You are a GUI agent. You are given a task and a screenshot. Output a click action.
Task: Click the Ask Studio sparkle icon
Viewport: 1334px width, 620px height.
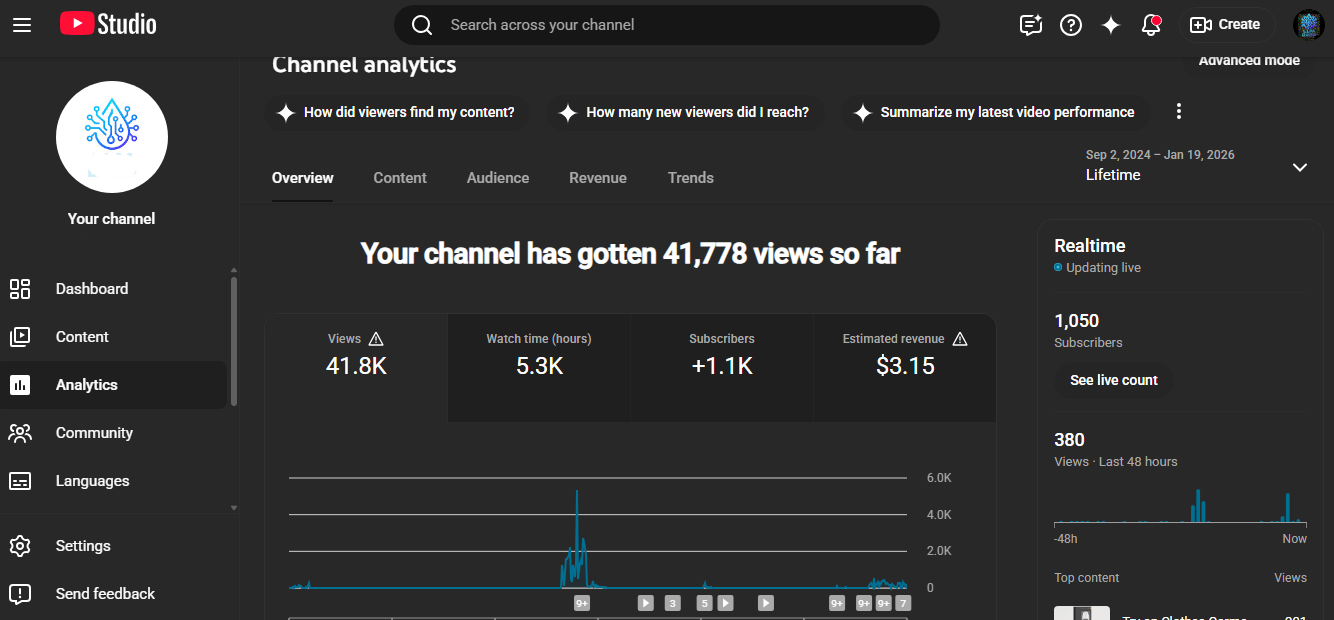(1111, 25)
